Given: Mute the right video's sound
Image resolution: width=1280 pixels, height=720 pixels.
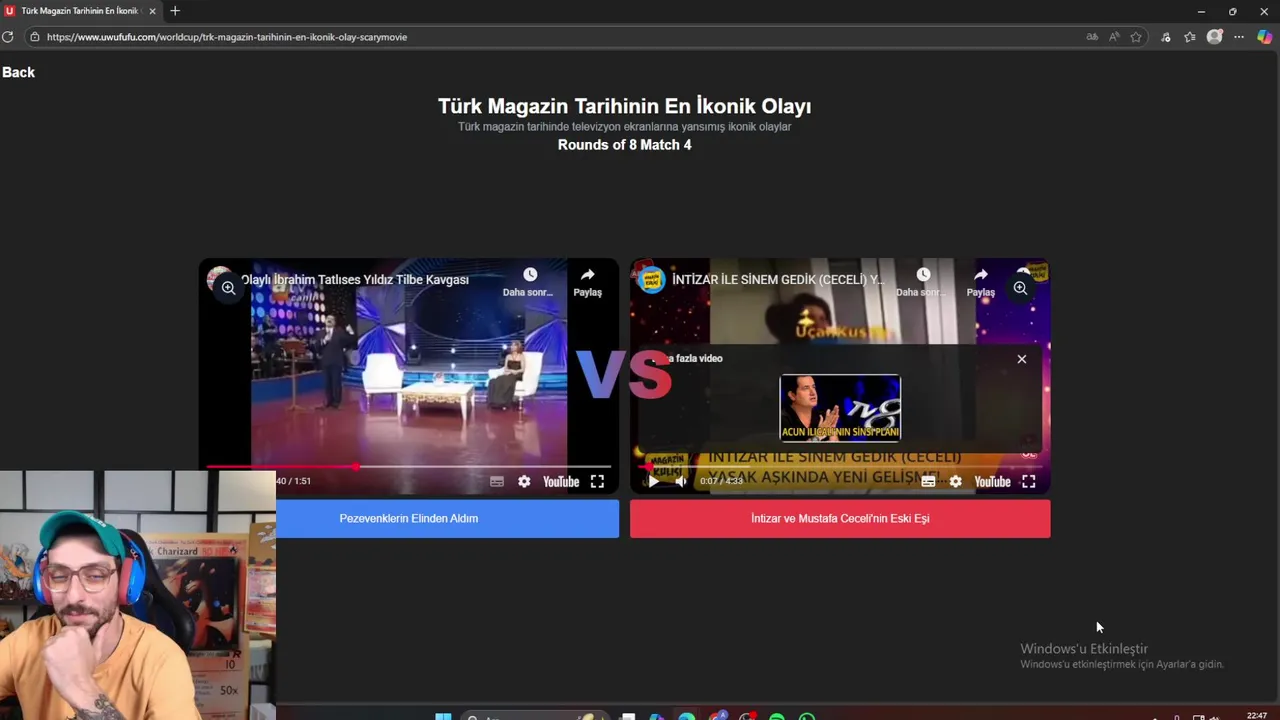Looking at the screenshot, I should point(680,481).
